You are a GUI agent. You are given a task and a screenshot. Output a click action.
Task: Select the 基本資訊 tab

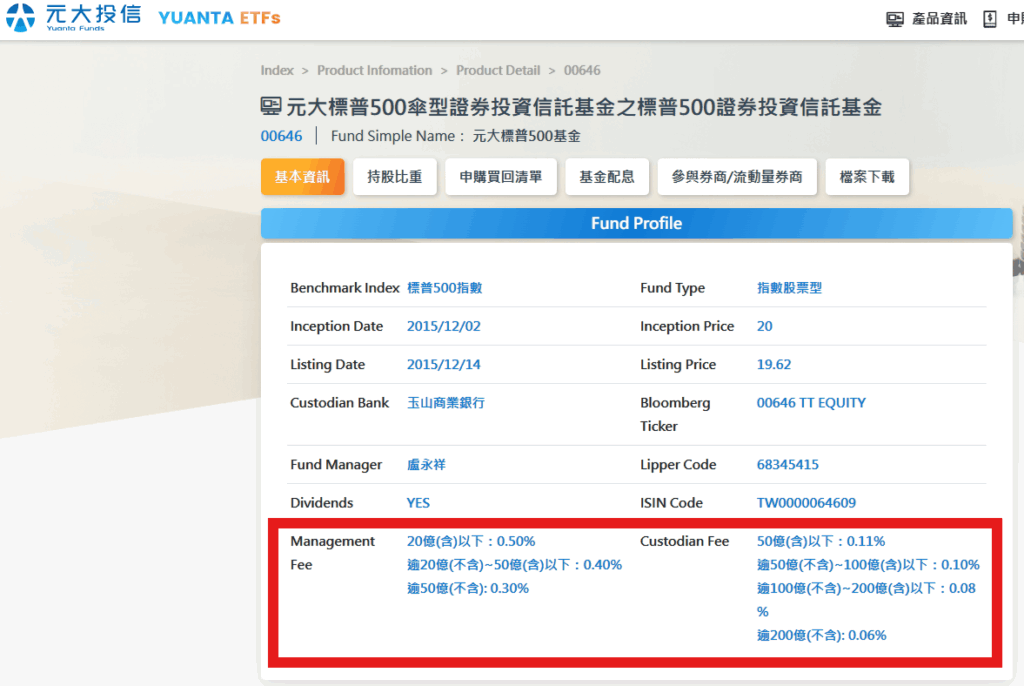point(302,176)
